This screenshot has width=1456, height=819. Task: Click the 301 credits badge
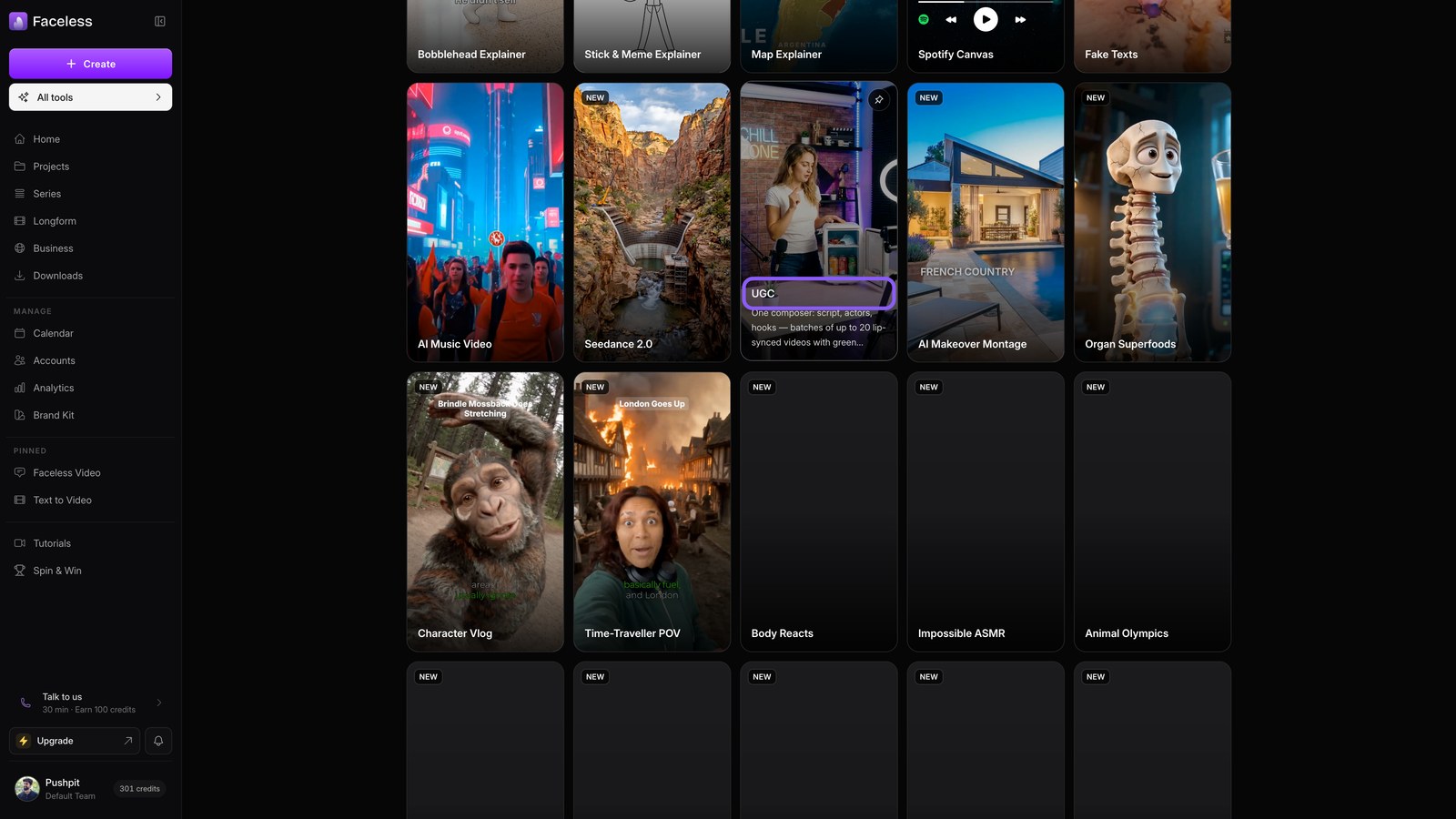(139, 789)
